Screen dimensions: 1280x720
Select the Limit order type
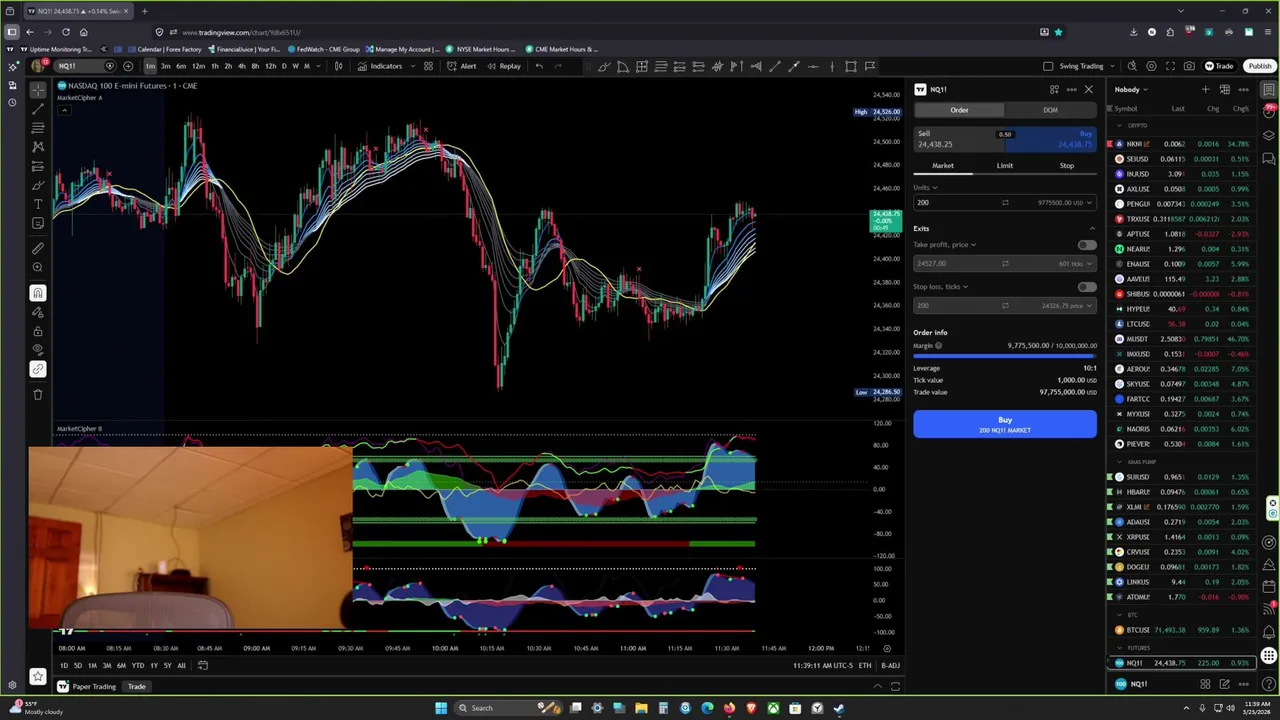pos(1004,166)
